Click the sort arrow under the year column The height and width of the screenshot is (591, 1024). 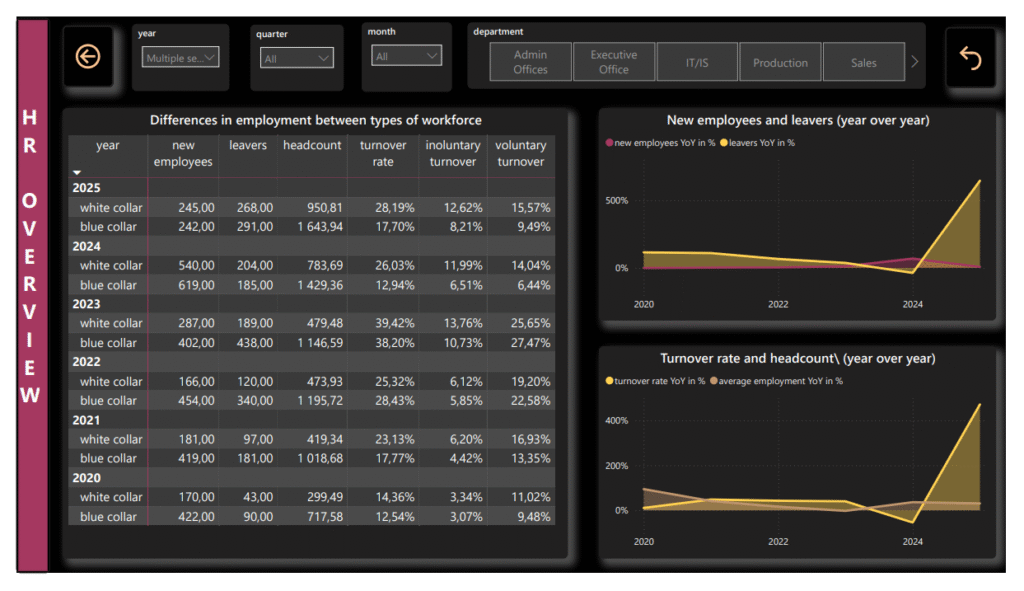[x=76, y=172]
